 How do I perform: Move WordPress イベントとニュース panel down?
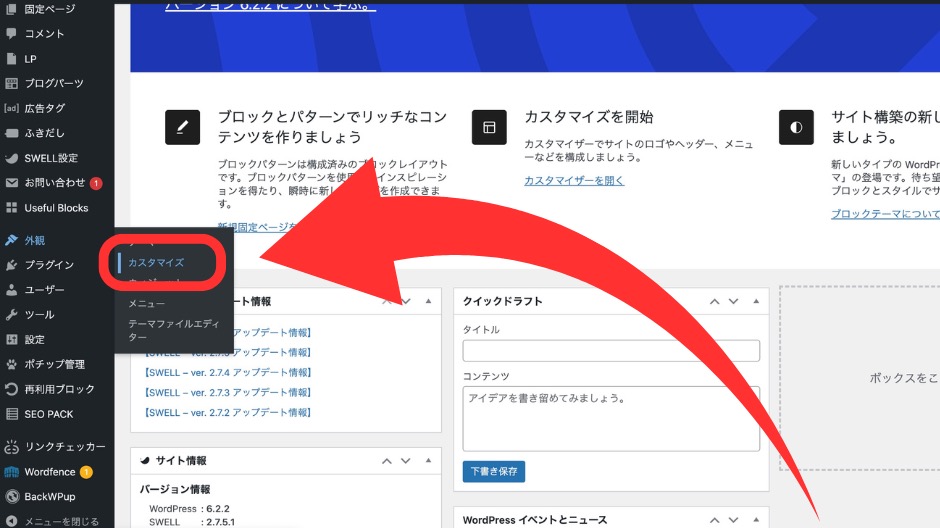pyautogui.click(x=733, y=520)
